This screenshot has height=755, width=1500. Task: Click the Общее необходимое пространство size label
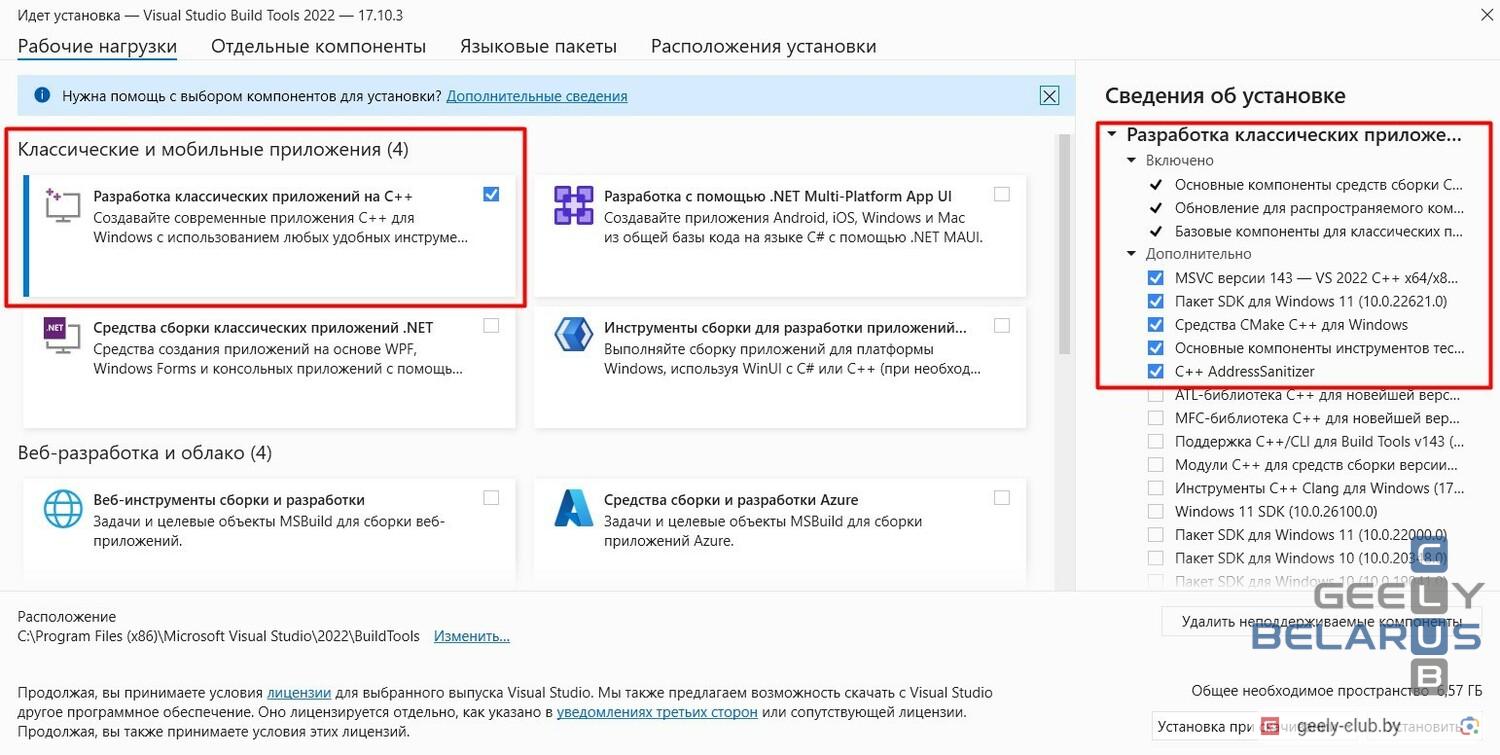(1334, 690)
